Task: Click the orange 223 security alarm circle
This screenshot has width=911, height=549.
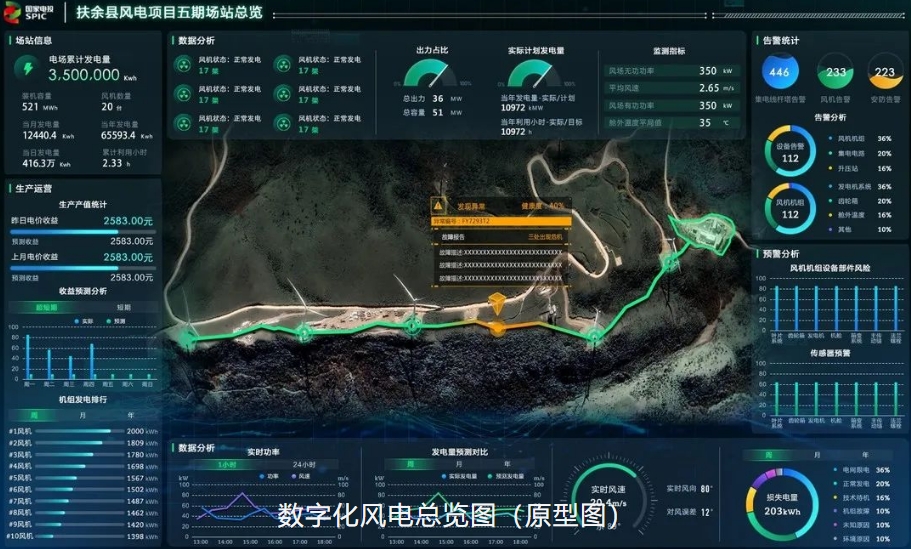Action: point(884,72)
